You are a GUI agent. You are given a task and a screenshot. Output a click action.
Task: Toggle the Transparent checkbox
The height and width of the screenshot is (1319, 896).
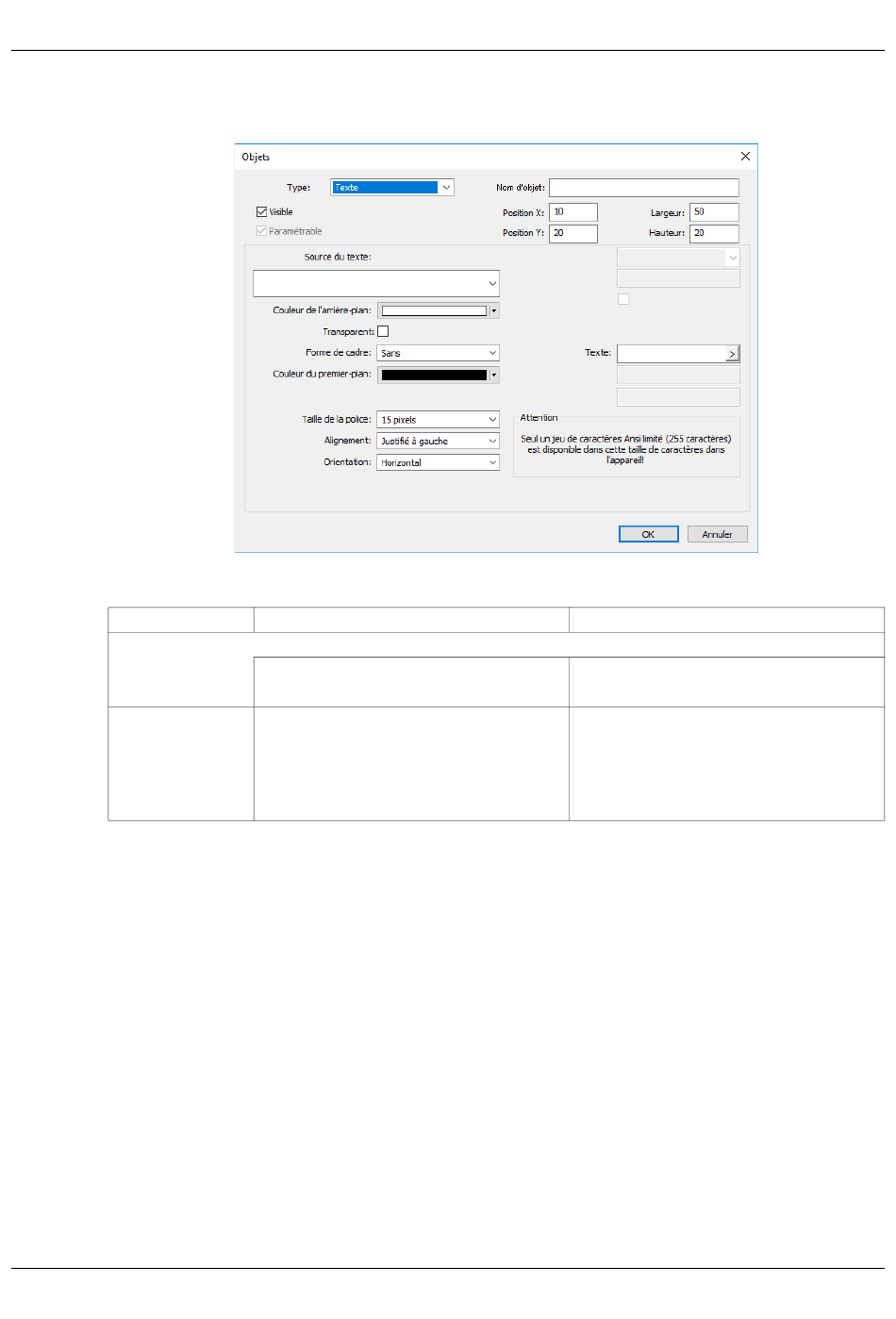click(x=383, y=331)
